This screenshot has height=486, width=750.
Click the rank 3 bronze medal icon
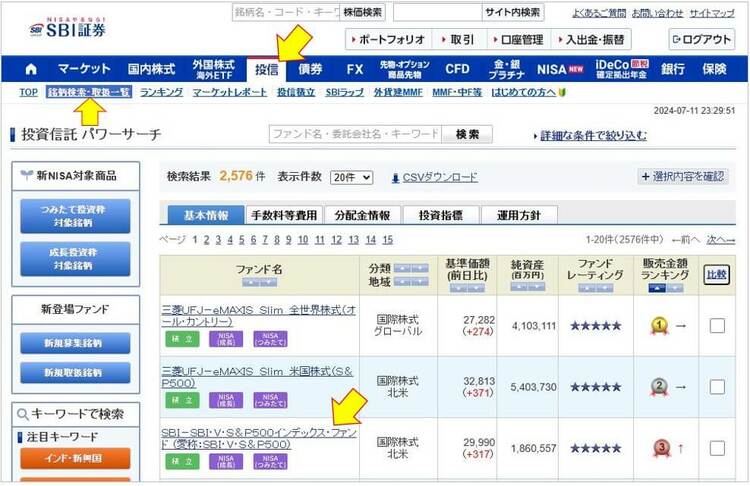pos(662,448)
